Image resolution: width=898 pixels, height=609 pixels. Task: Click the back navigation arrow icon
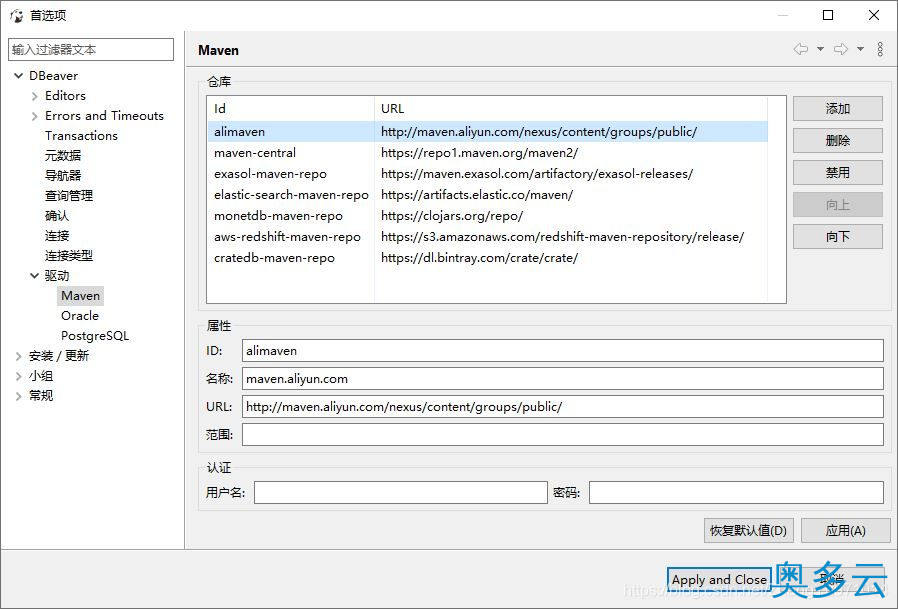(801, 49)
